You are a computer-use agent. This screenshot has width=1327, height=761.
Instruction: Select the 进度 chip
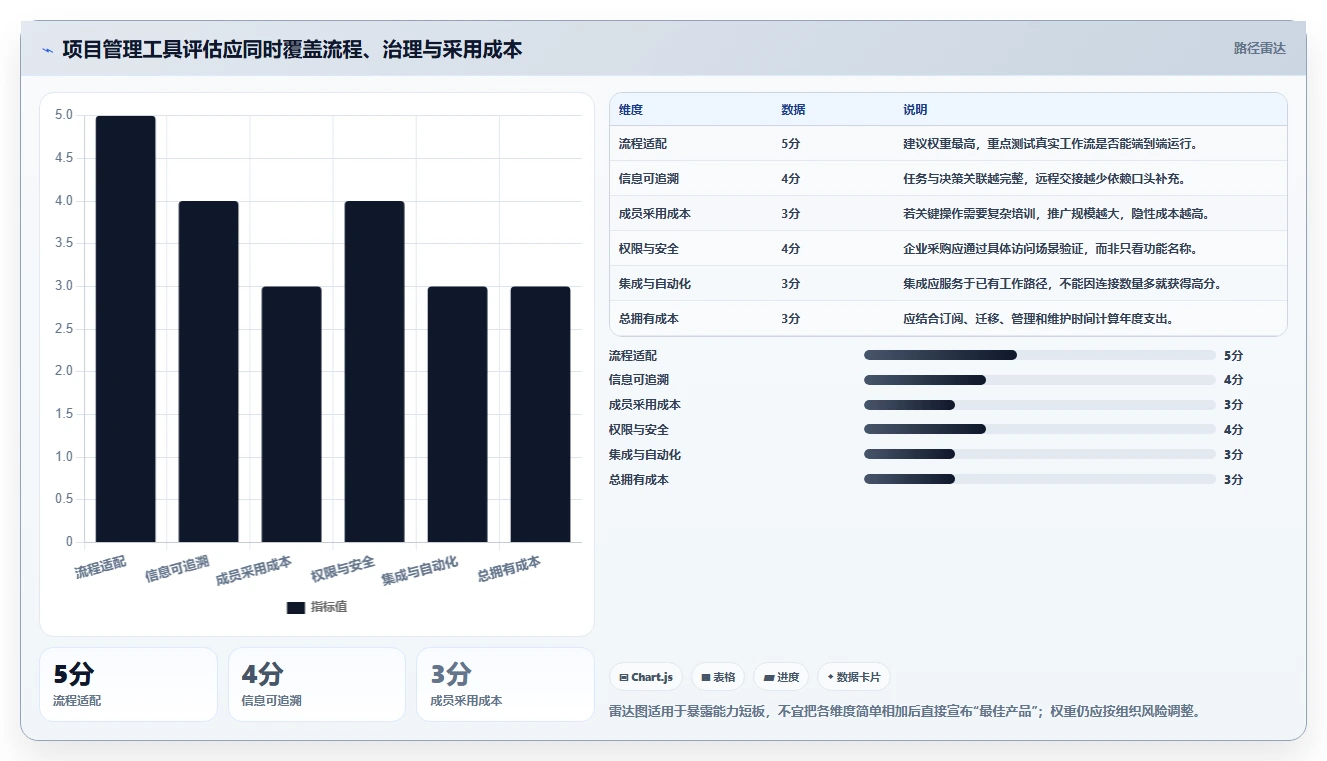[781, 677]
